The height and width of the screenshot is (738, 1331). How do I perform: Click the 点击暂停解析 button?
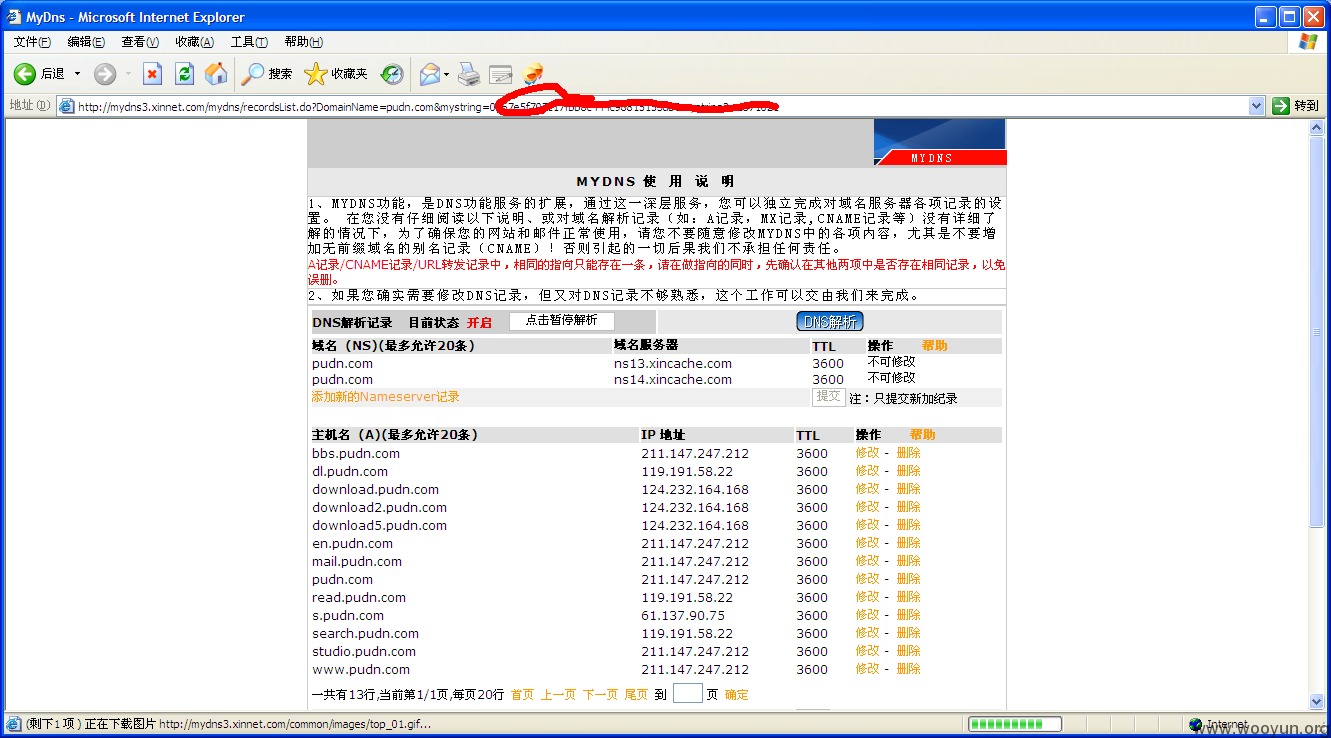point(561,321)
